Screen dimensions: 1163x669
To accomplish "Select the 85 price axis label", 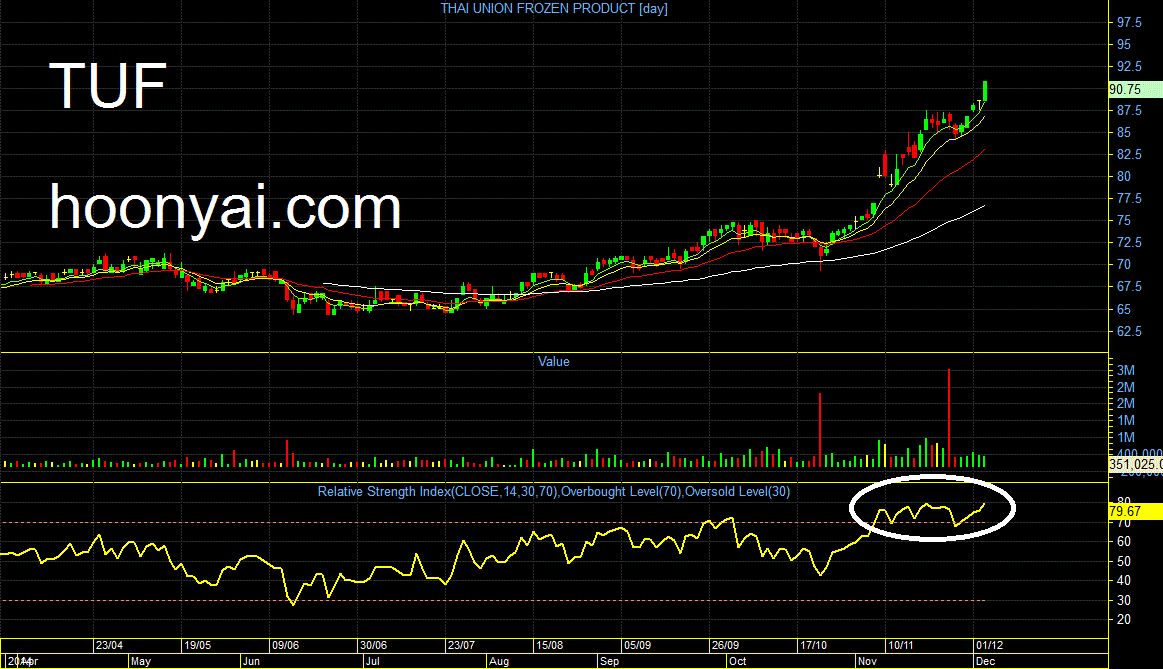I will coord(1124,133).
